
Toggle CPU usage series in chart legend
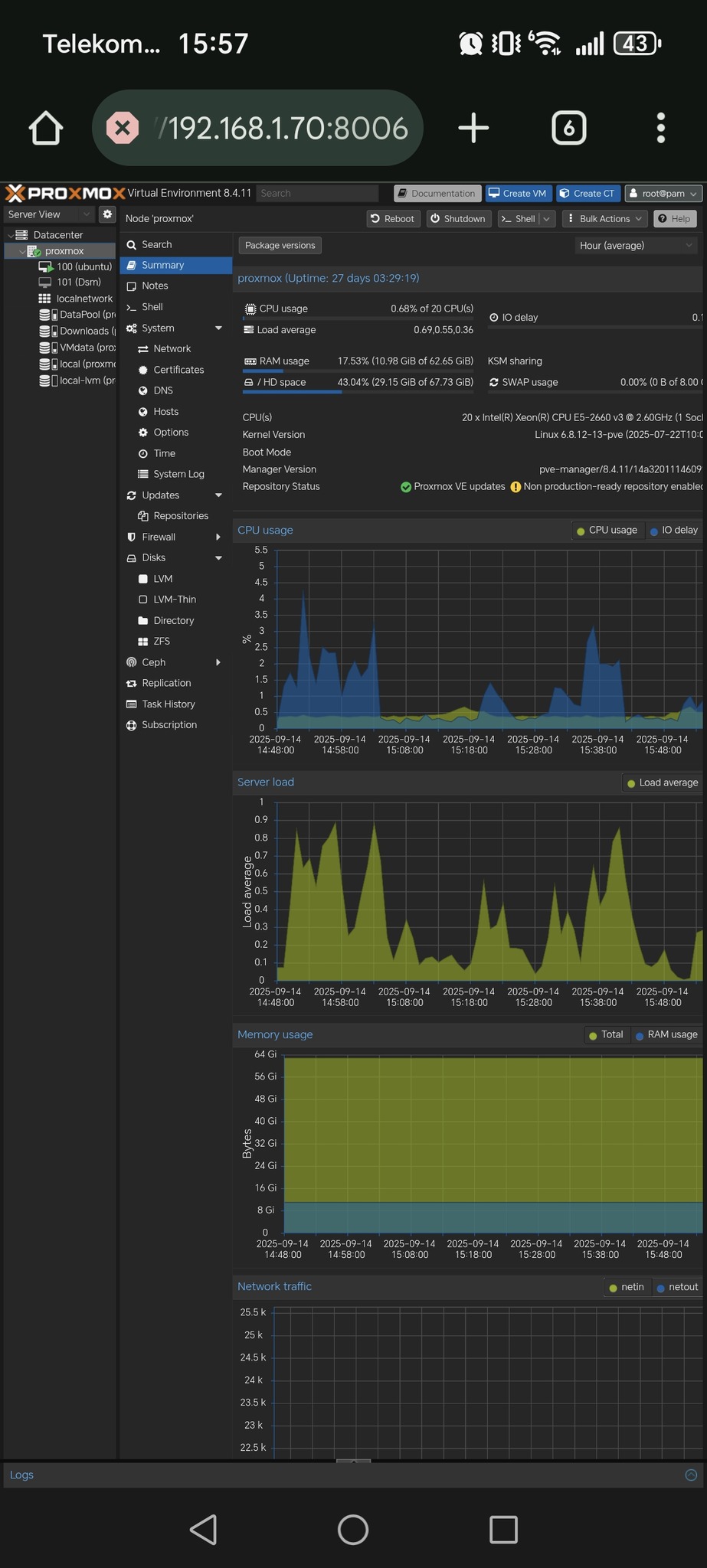tap(607, 530)
